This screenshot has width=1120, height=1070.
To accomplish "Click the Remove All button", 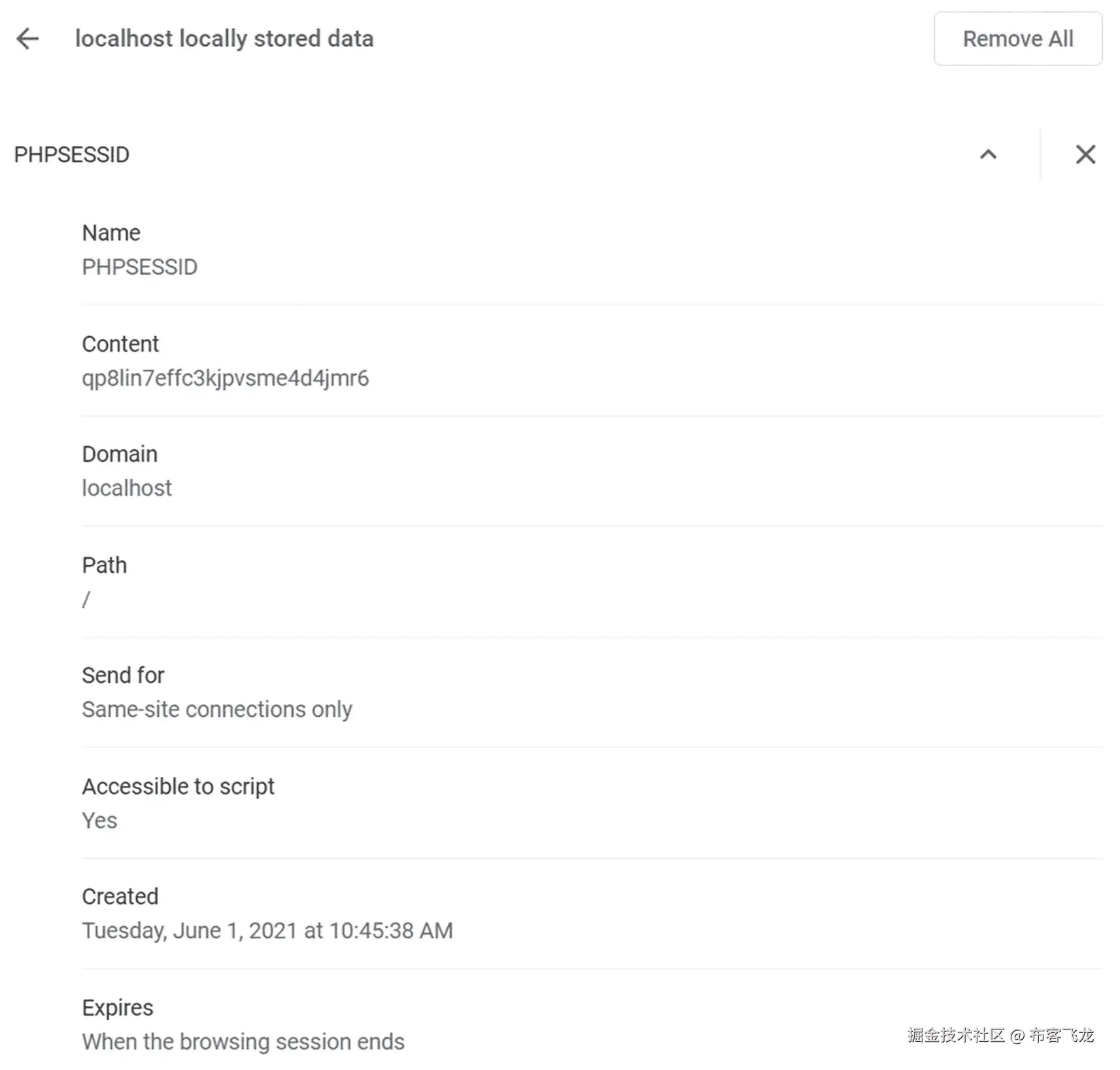I will (1017, 39).
